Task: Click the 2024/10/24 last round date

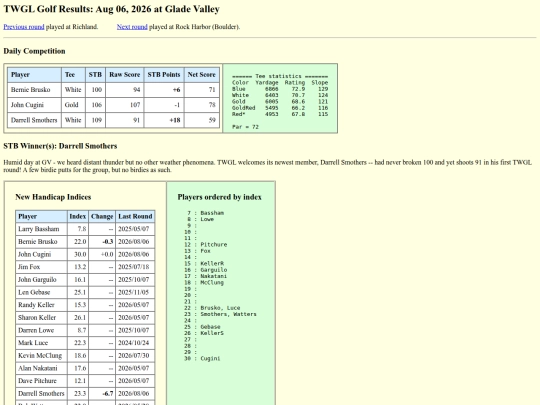Action: [x=134, y=343]
